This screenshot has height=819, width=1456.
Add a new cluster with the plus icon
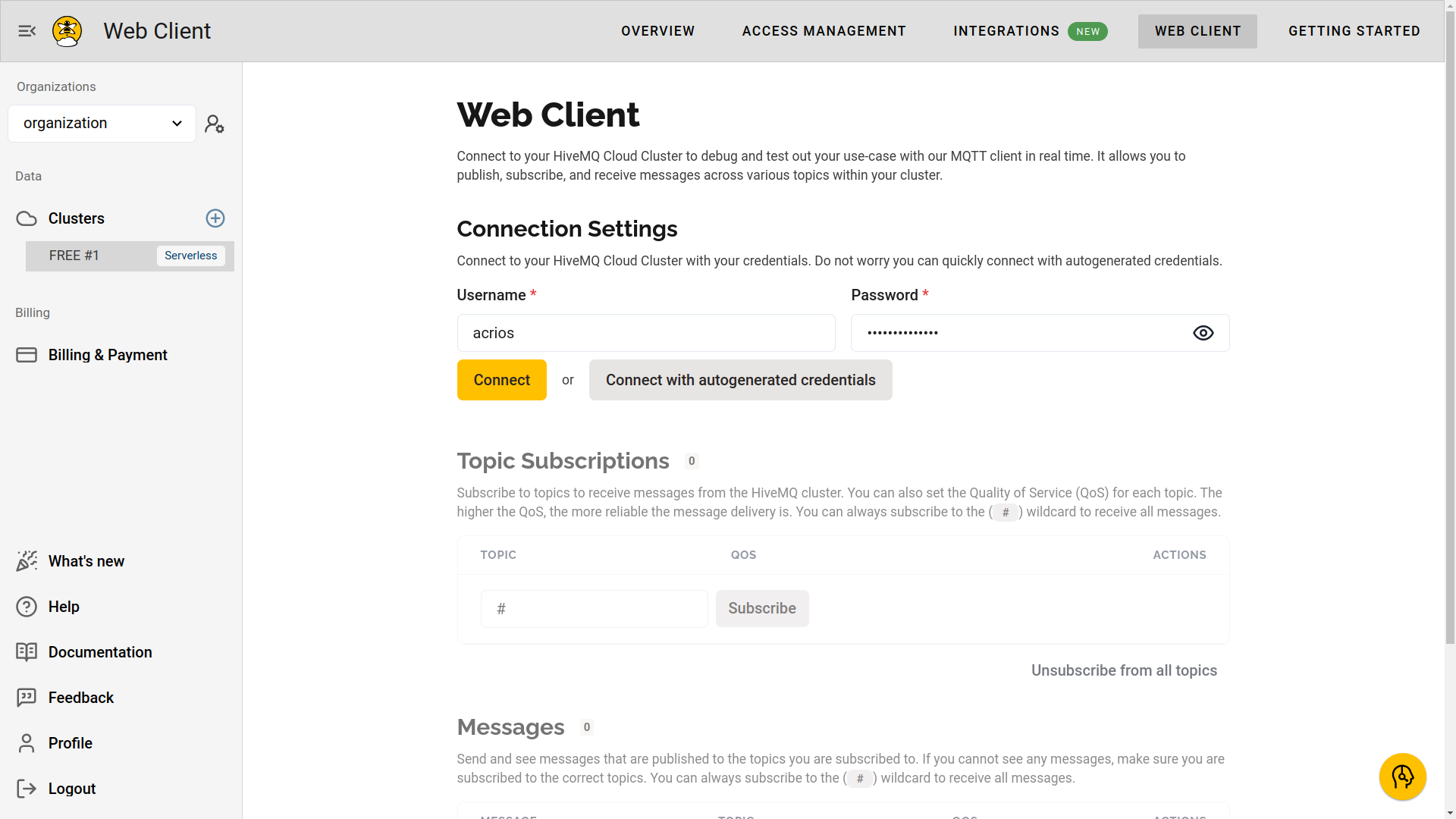pos(215,218)
